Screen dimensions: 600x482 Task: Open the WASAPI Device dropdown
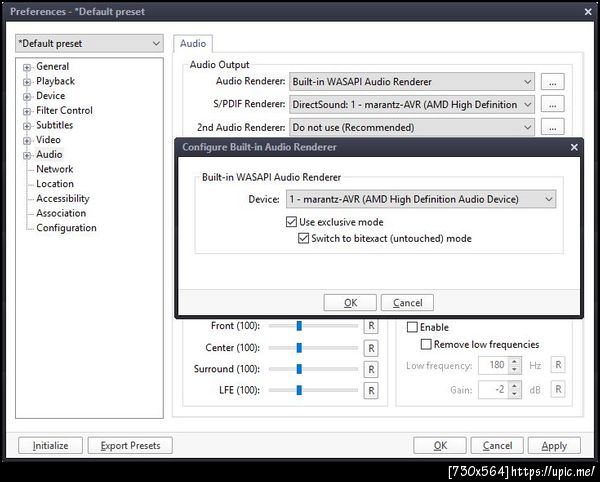coord(421,199)
